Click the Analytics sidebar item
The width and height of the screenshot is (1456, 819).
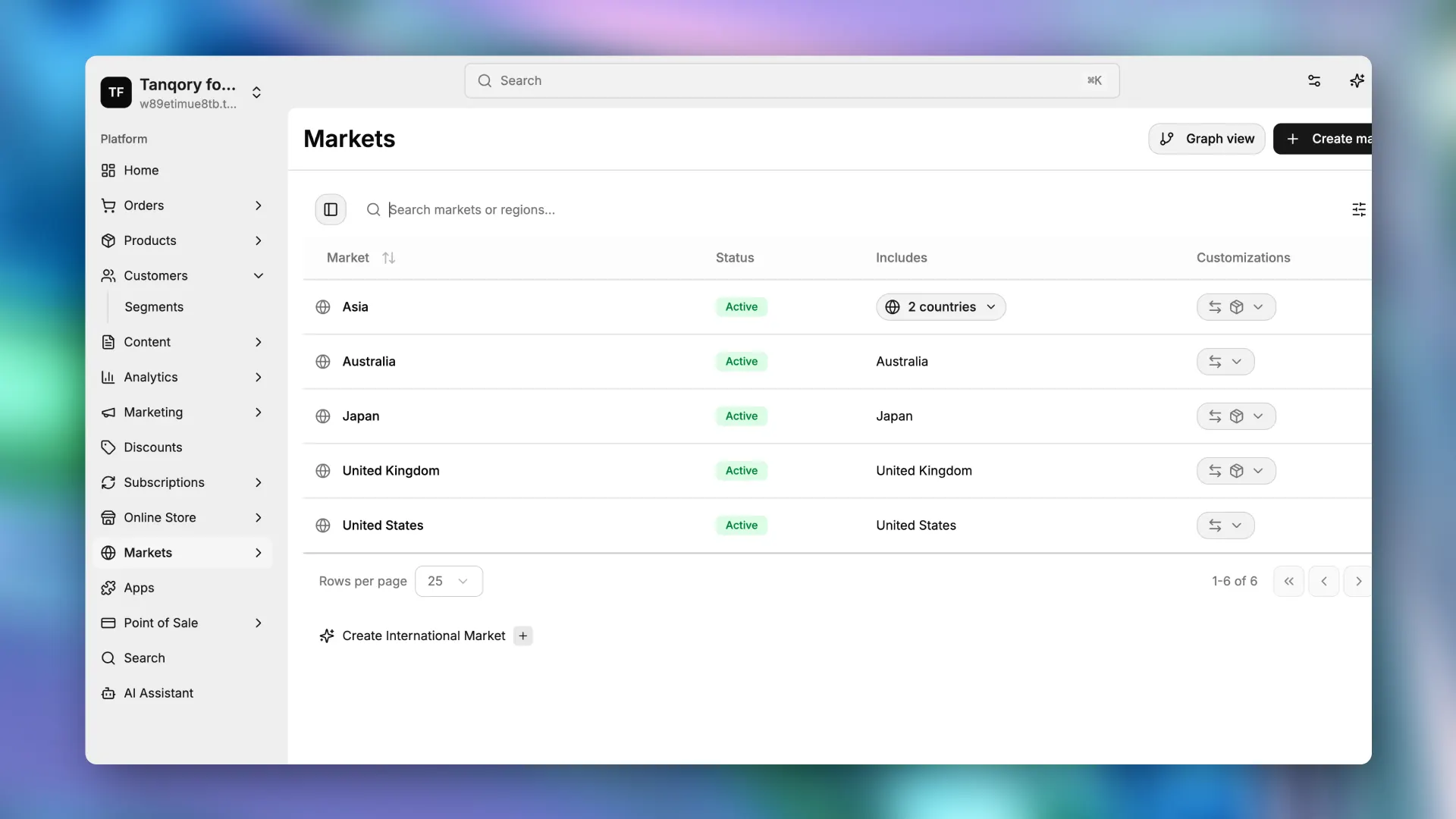183,377
